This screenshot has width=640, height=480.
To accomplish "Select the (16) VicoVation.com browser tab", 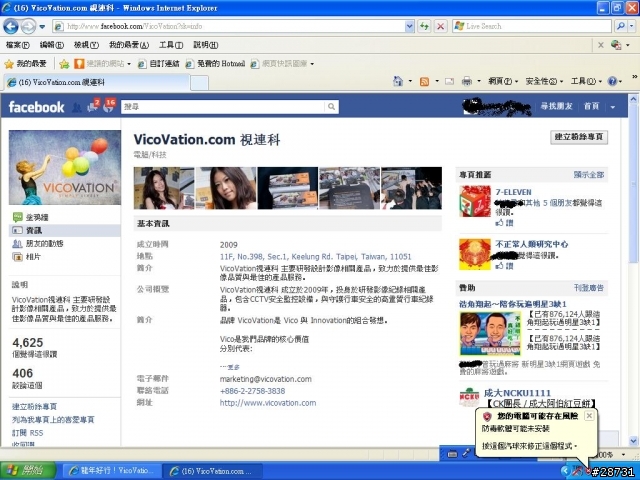I will coord(96,82).
